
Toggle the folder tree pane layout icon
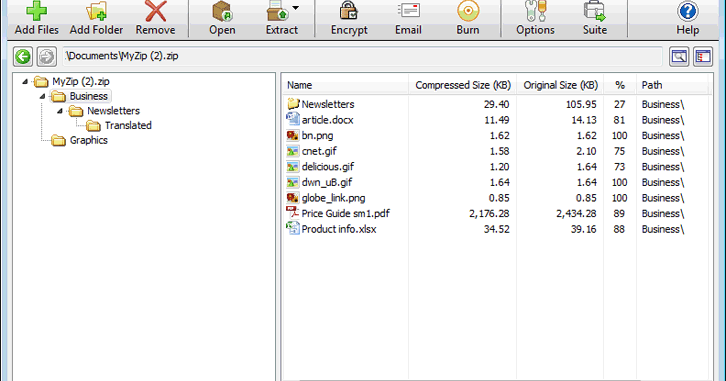pos(702,56)
